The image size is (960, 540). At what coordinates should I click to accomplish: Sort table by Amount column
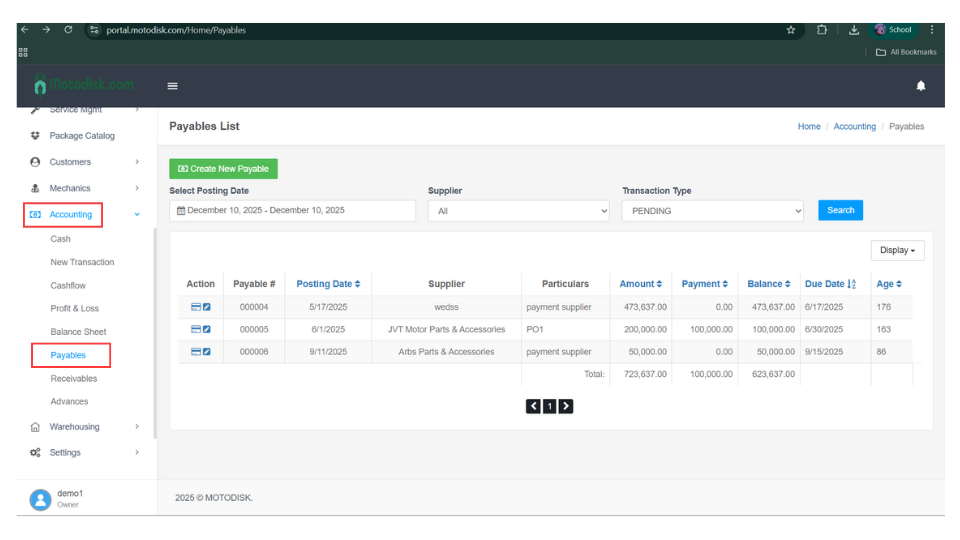tap(640, 284)
